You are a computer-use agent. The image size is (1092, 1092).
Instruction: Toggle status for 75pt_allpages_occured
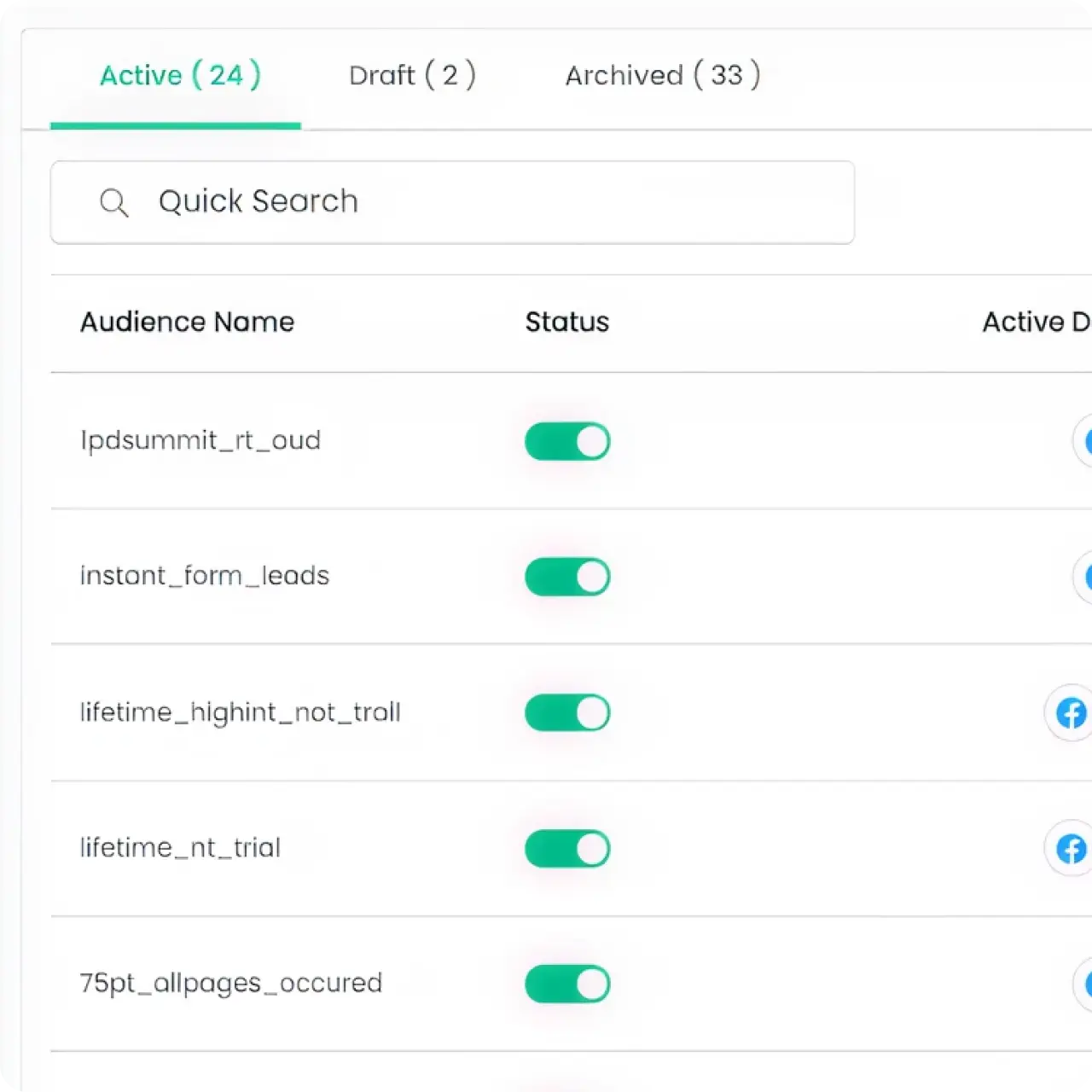(567, 985)
